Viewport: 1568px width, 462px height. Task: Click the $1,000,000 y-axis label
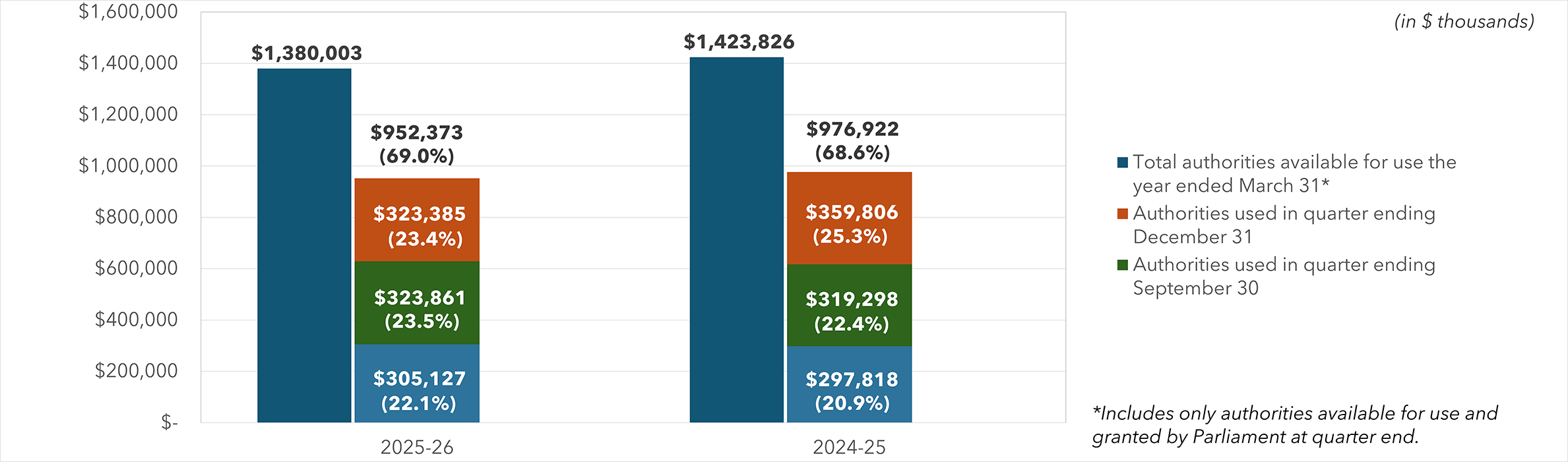pos(128,165)
